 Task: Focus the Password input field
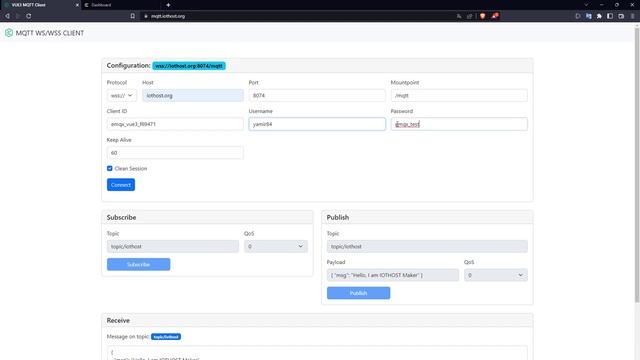pos(459,124)
